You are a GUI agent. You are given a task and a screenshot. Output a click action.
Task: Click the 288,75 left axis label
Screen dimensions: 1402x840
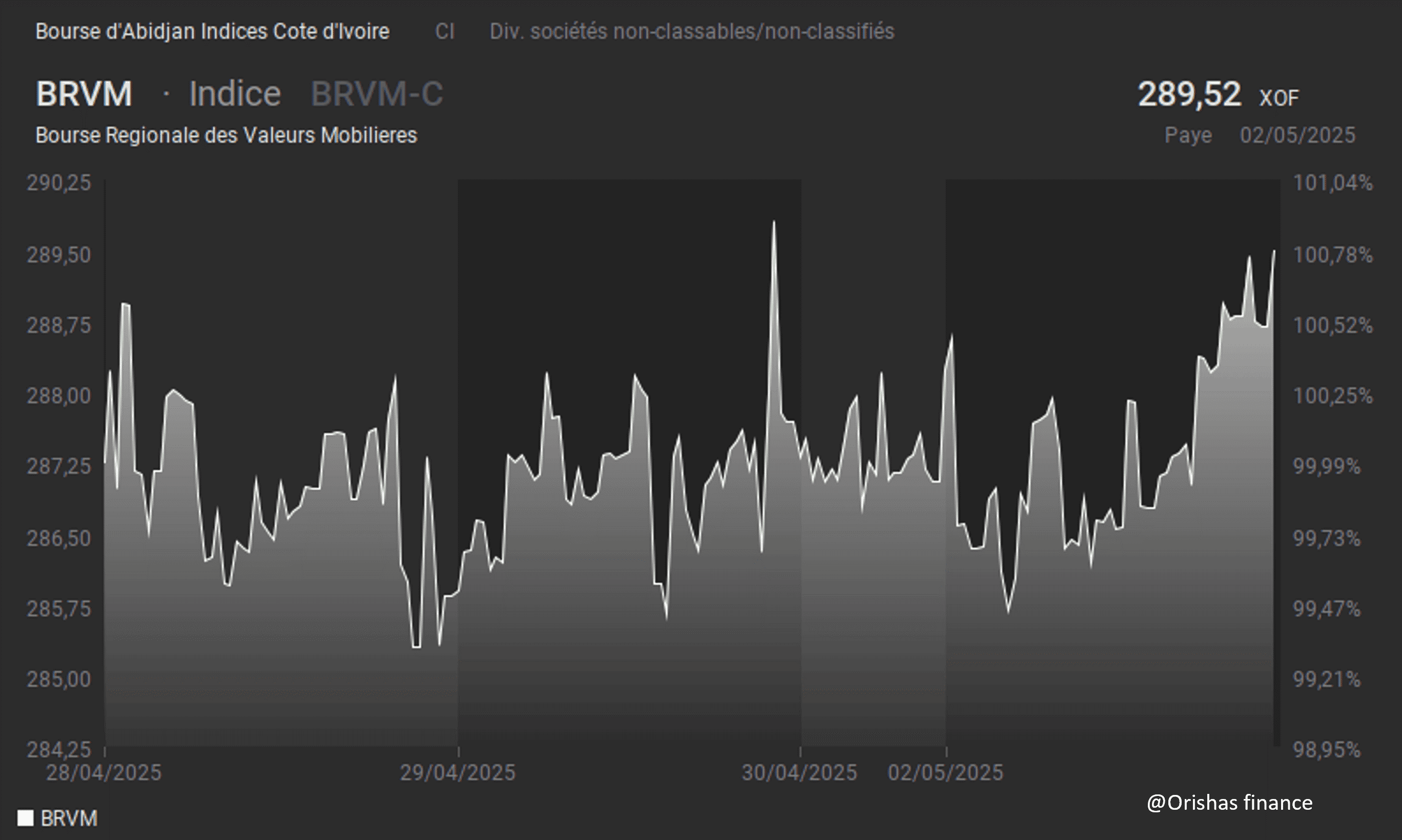59,325
